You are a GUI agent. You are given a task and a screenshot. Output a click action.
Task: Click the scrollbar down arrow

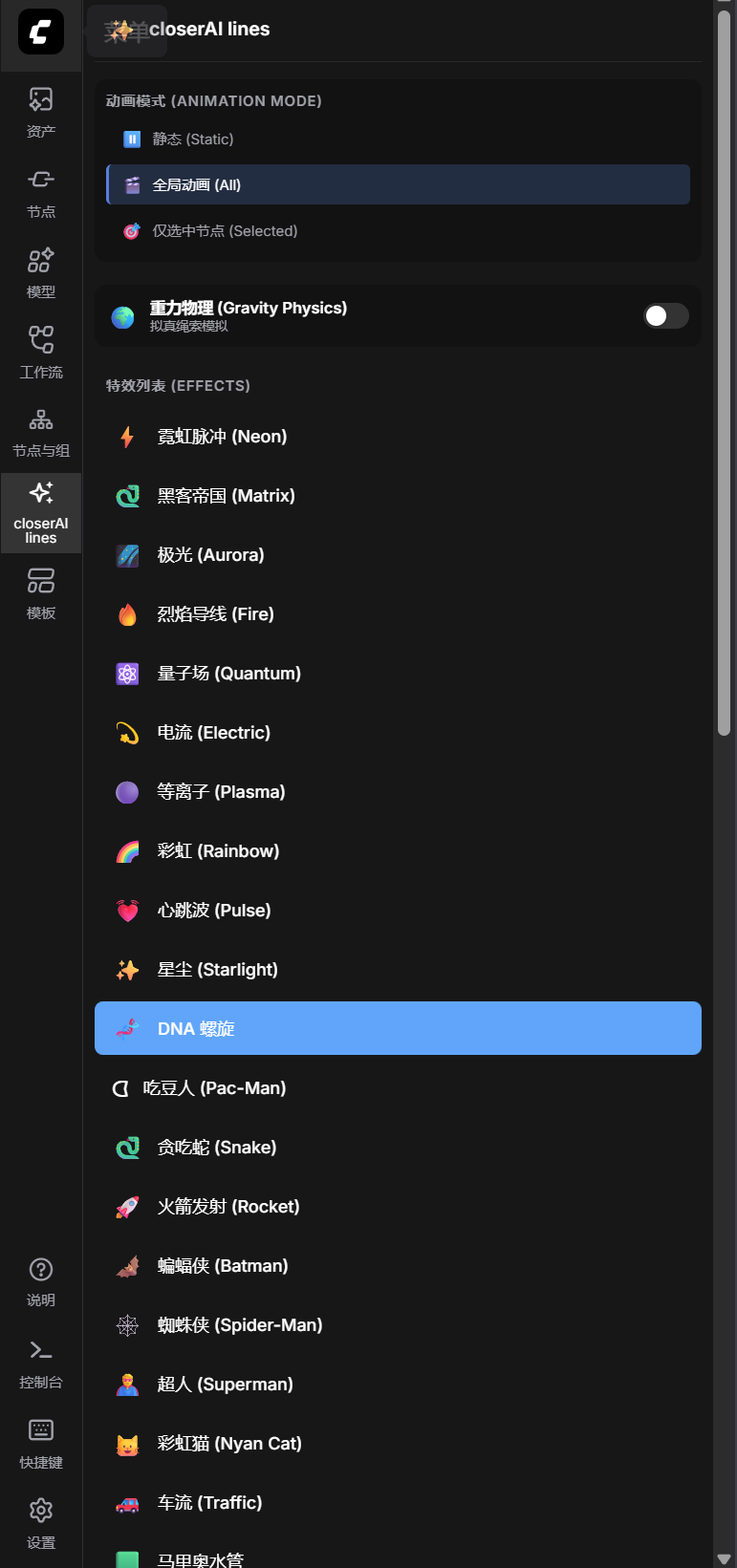(x=724, y=1560)
